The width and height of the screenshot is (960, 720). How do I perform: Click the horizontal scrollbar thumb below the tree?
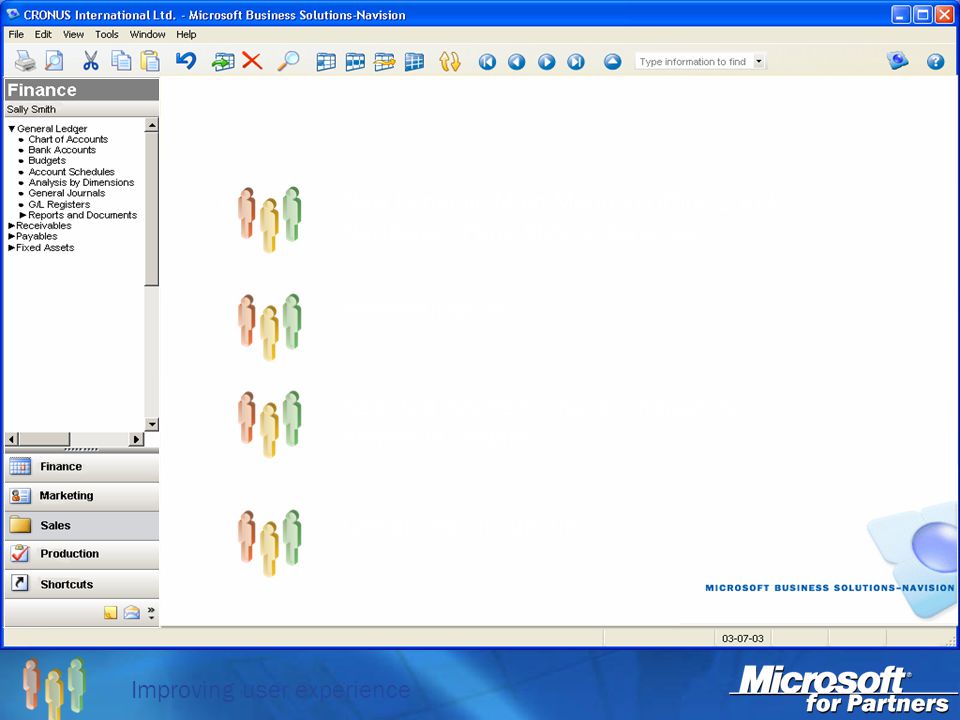(44, 439)
